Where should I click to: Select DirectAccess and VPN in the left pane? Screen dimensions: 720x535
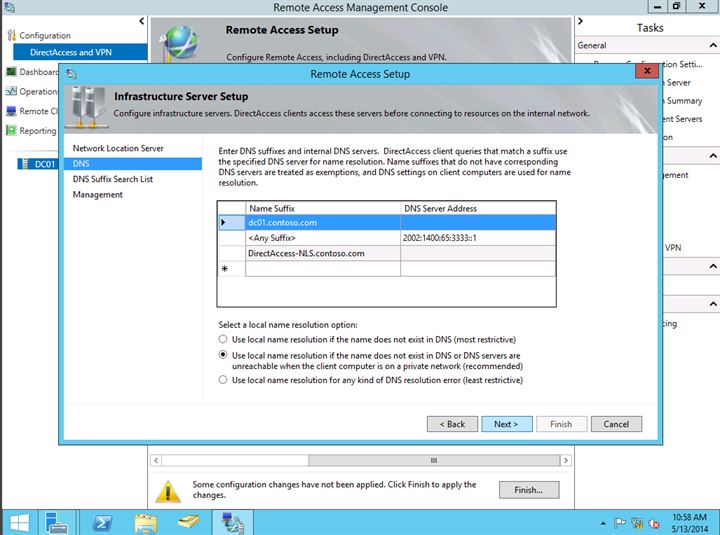80,52
